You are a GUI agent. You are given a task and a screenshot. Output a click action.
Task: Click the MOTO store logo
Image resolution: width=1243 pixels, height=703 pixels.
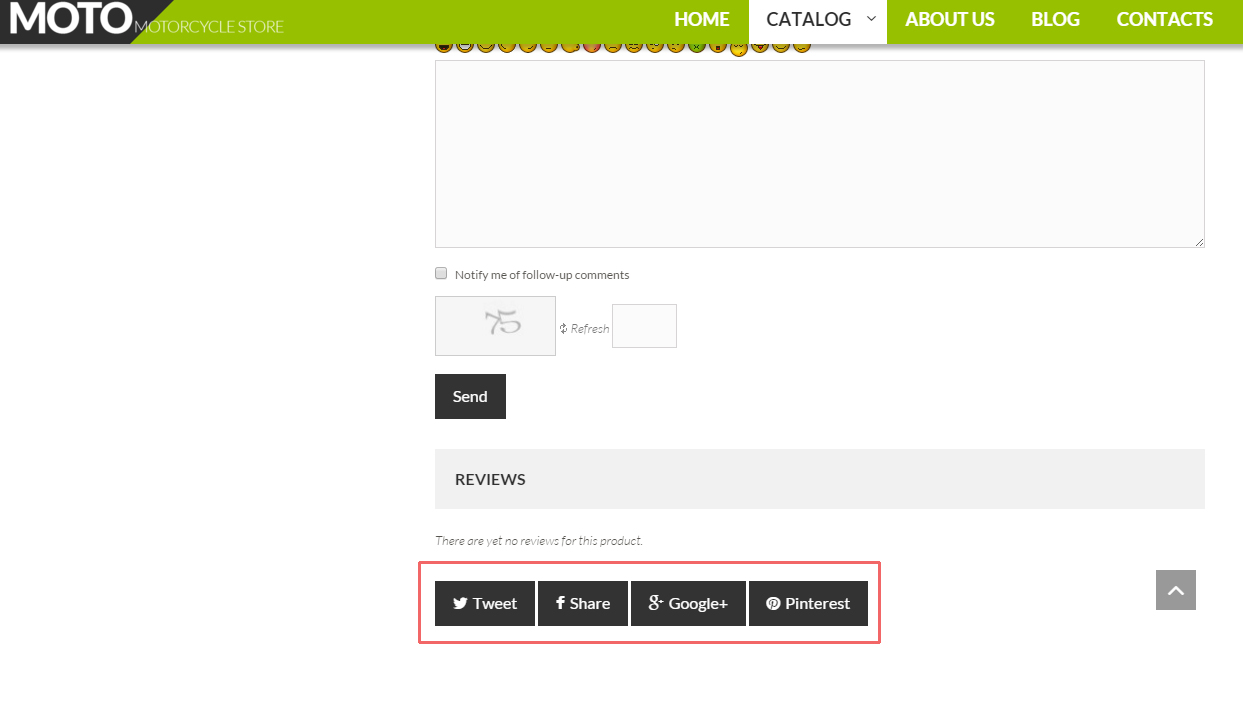146,19
